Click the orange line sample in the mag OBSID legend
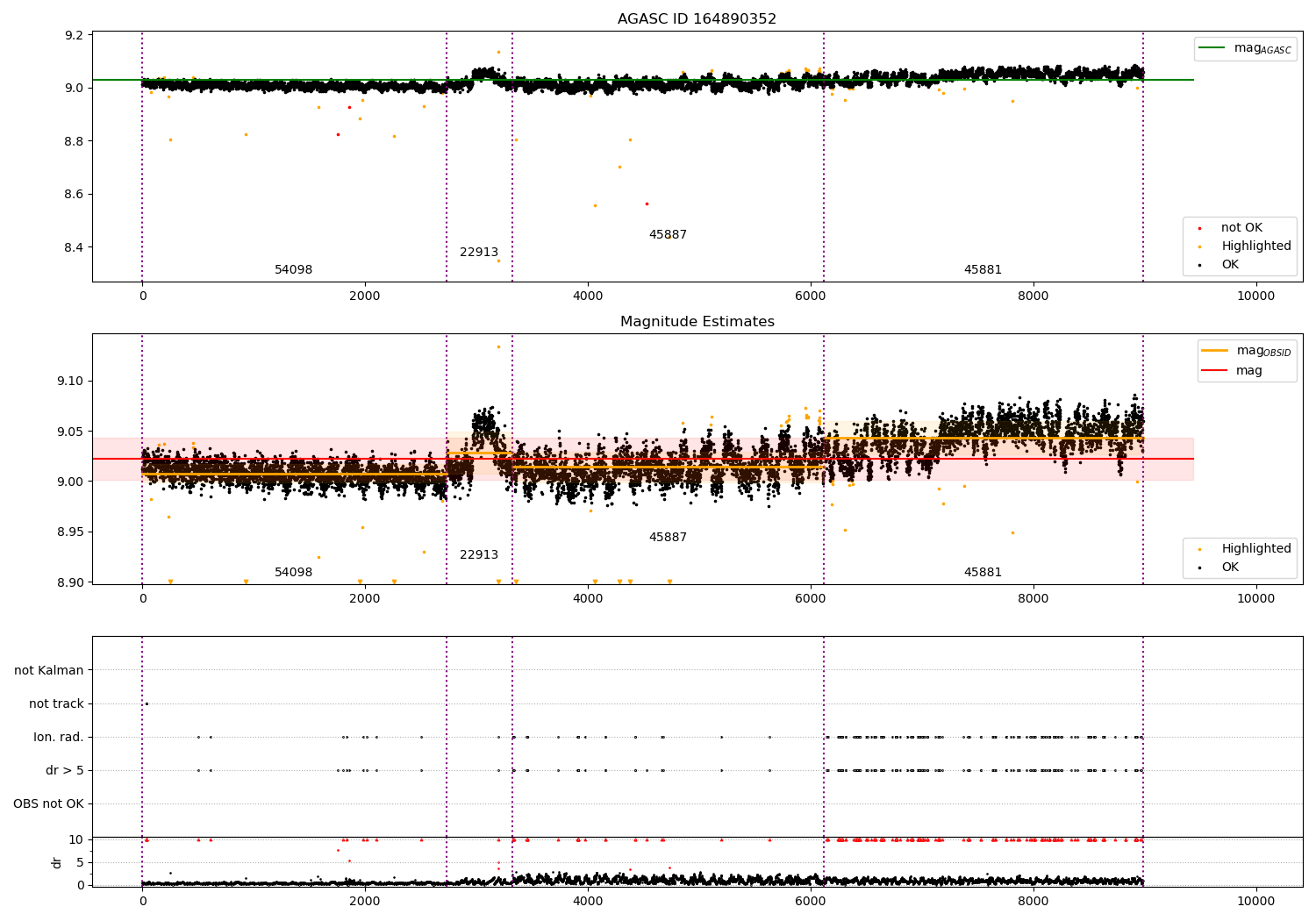 pyautogui.click(x=1215, y=351)
